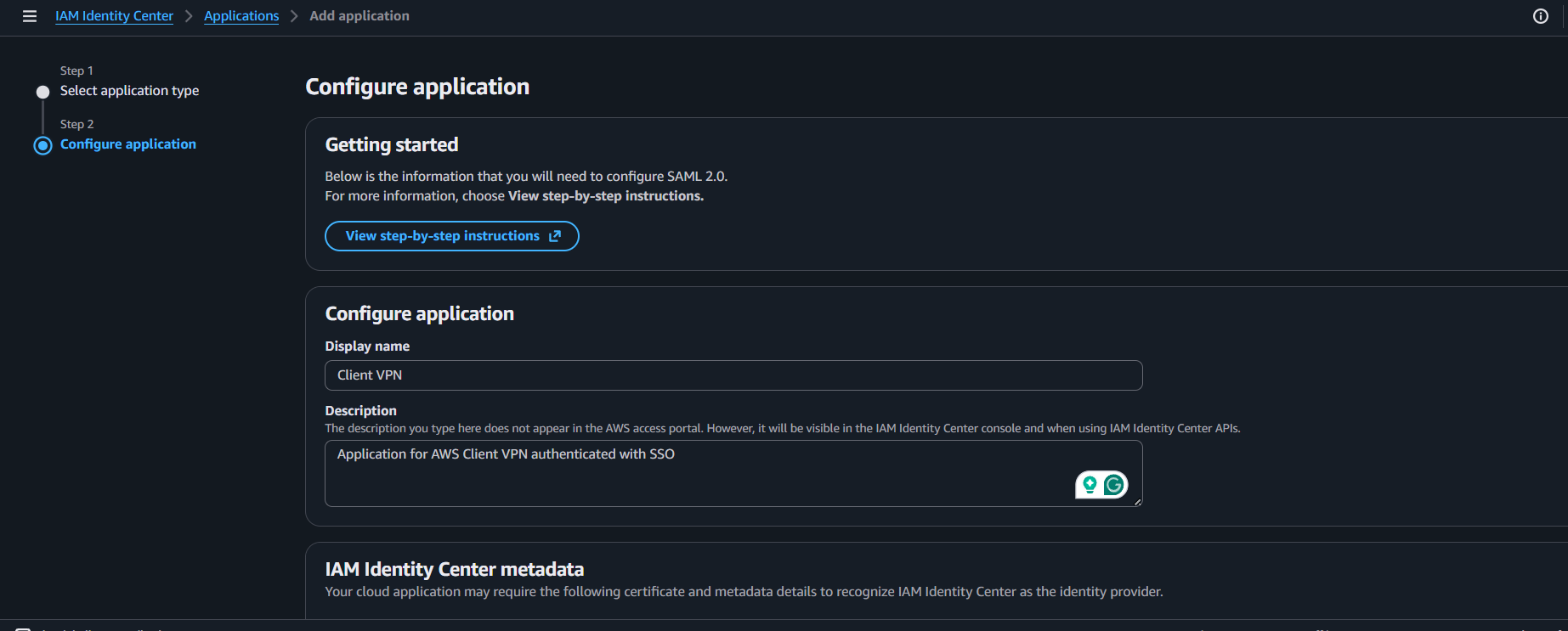Click IAM Identity Center metadata heading

[455, 569]
